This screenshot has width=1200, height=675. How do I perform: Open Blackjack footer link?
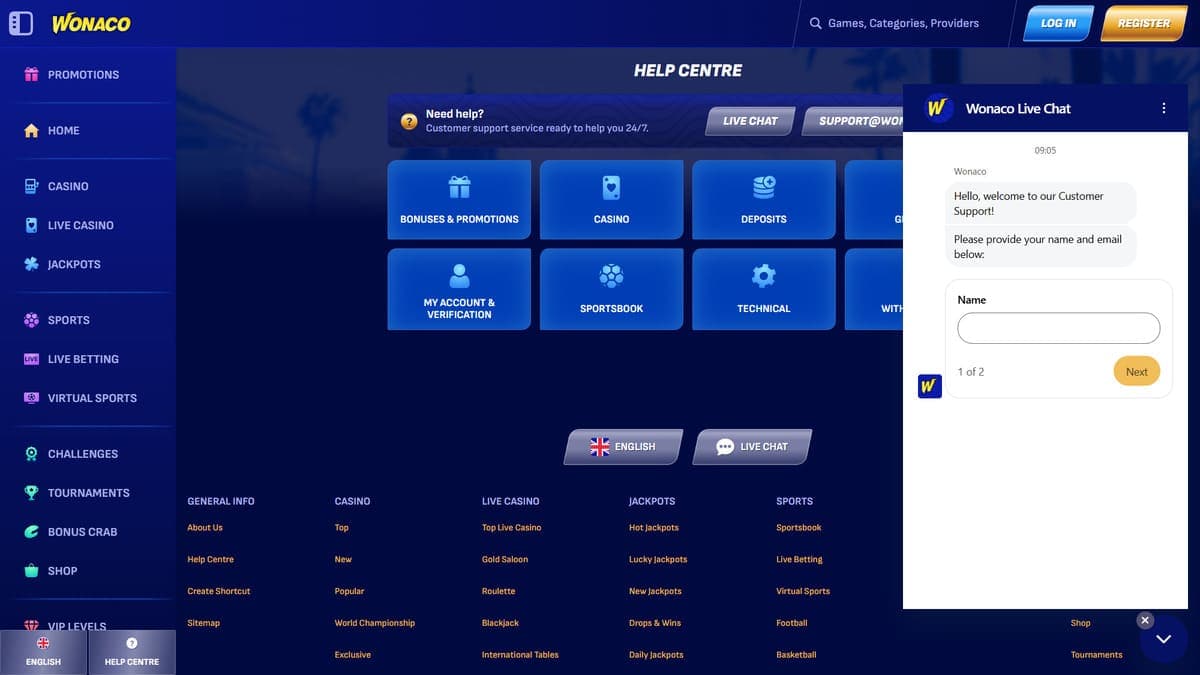(500, 623)
